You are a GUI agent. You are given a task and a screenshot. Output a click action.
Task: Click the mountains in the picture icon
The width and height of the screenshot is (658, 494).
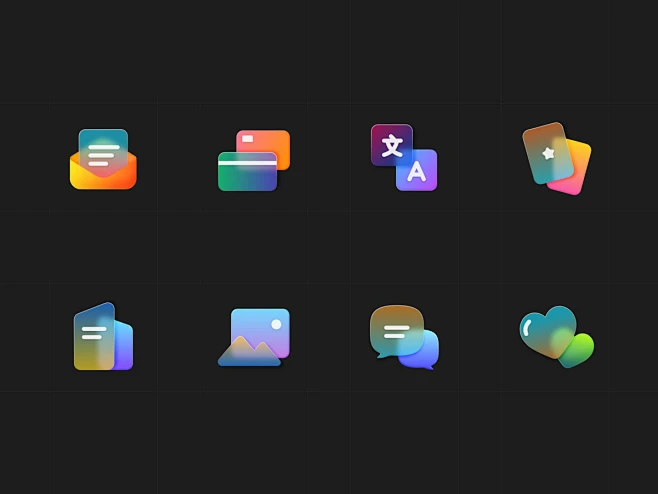tap(249, 352)
